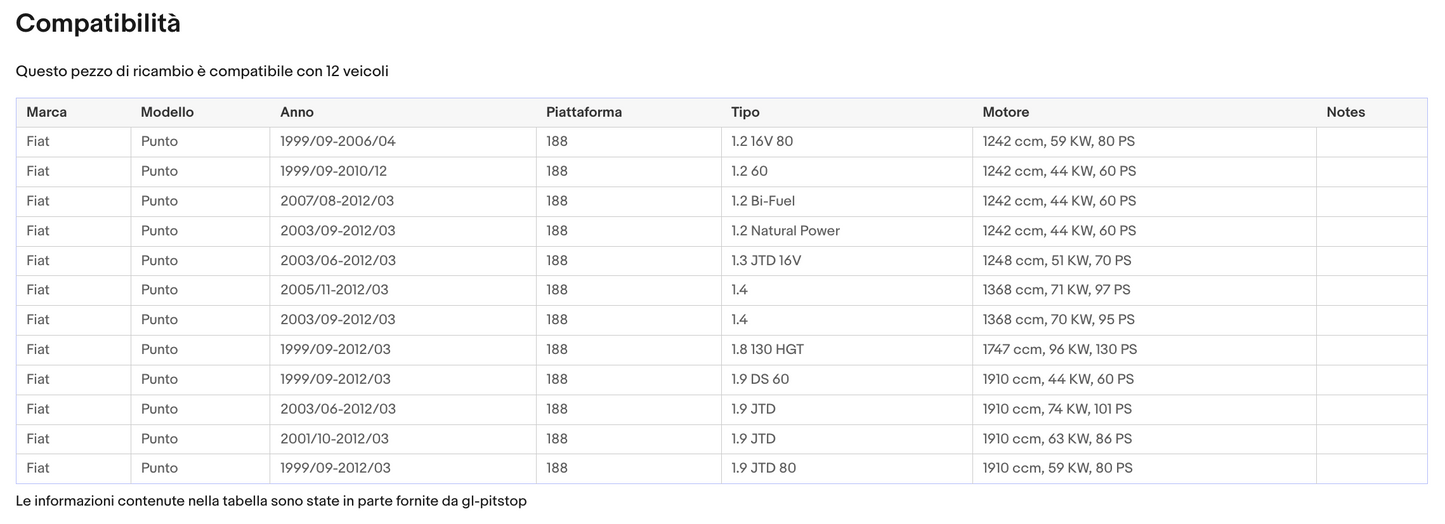Screen dimensions: 1445x524
Task: Click the 1.9 DS 60 type cell
Action: [x=760, y=379]
